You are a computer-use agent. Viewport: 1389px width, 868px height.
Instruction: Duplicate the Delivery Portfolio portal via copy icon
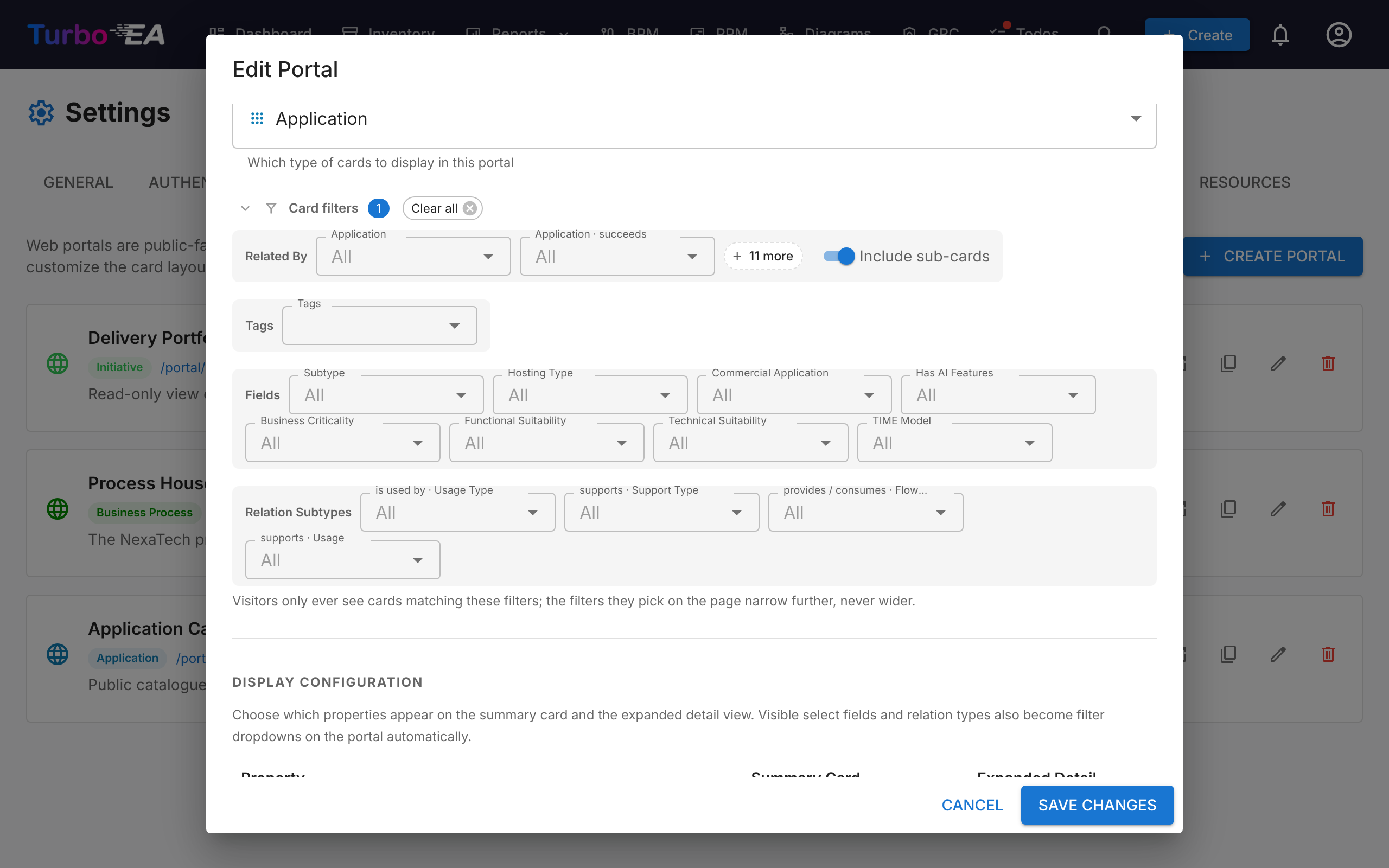pos(1228,363)
